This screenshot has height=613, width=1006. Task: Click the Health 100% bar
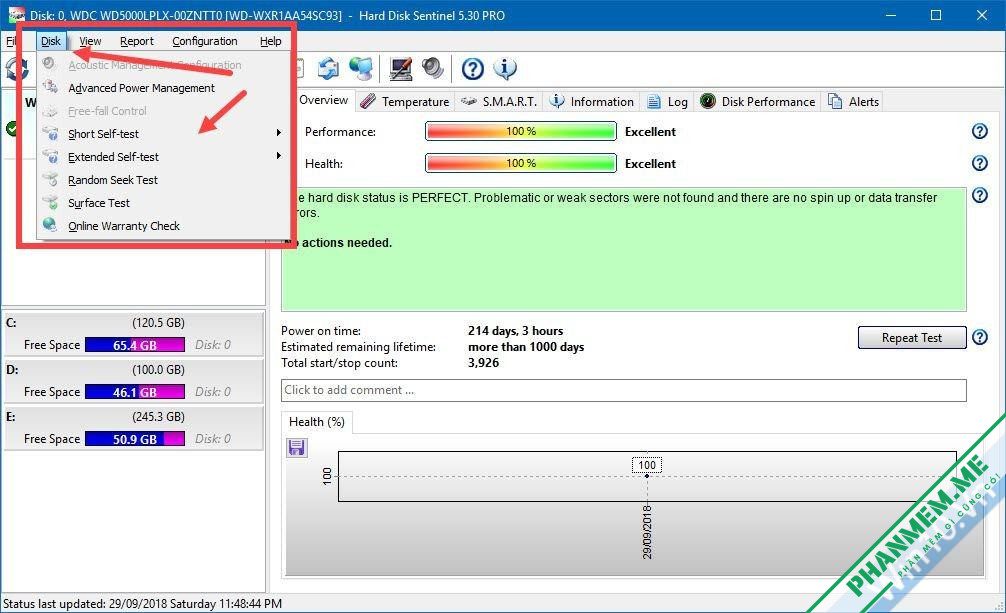tap(521, 163)
